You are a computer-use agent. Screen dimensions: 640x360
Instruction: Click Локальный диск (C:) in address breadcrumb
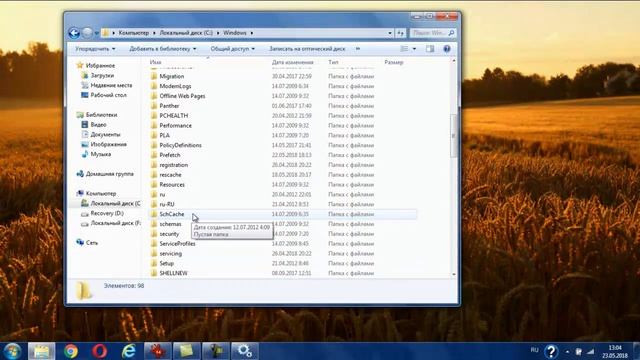tap(186, 33)
